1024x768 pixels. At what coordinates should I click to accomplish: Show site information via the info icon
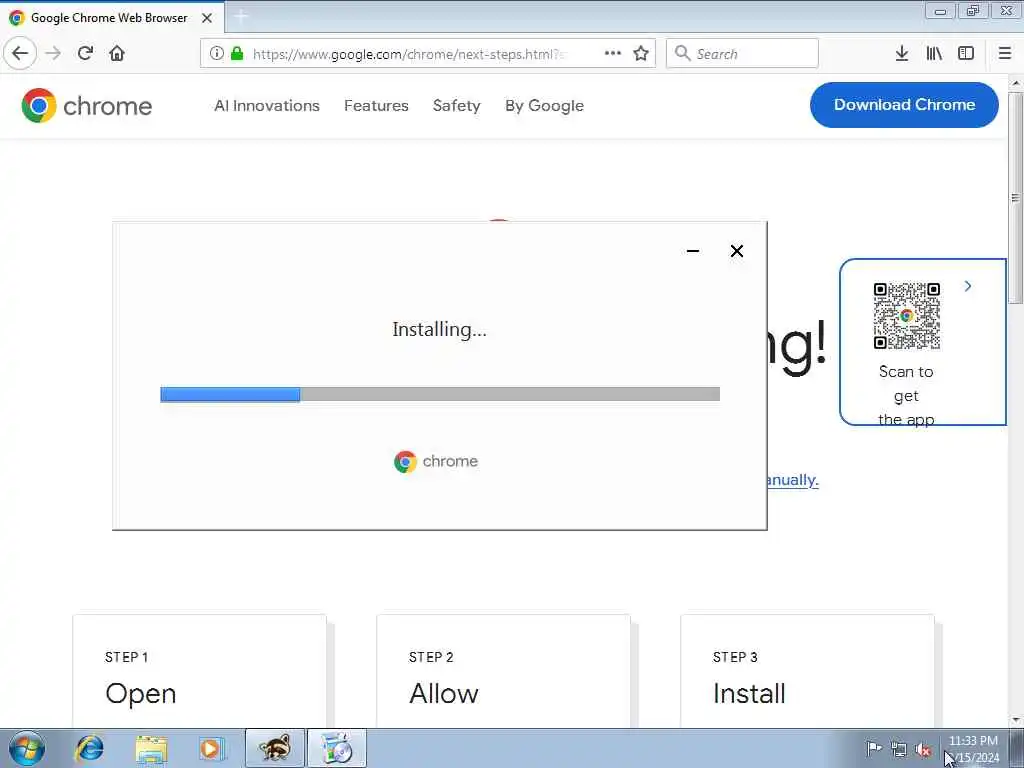point(217,54)
